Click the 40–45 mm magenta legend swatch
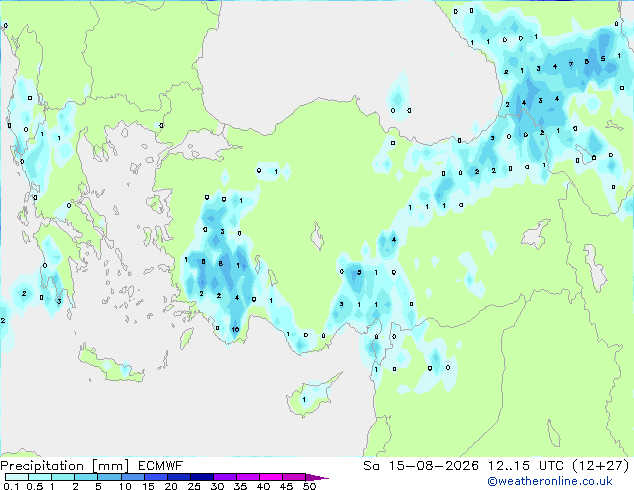634x490 pixels. (x=271, y=477)
